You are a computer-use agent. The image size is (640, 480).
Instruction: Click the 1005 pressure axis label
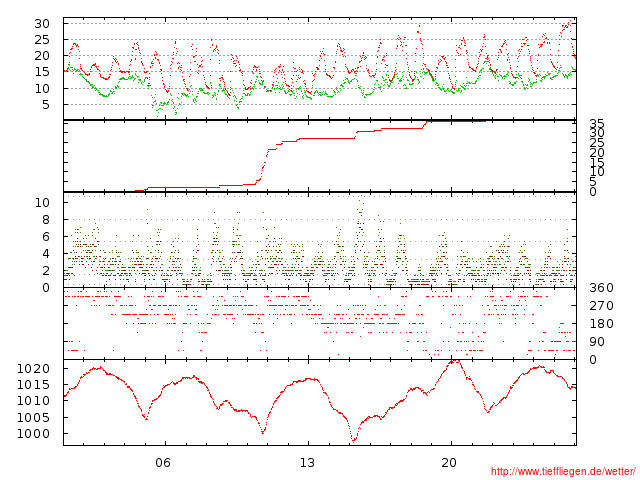pyautogui.click(x=33, y=418)
